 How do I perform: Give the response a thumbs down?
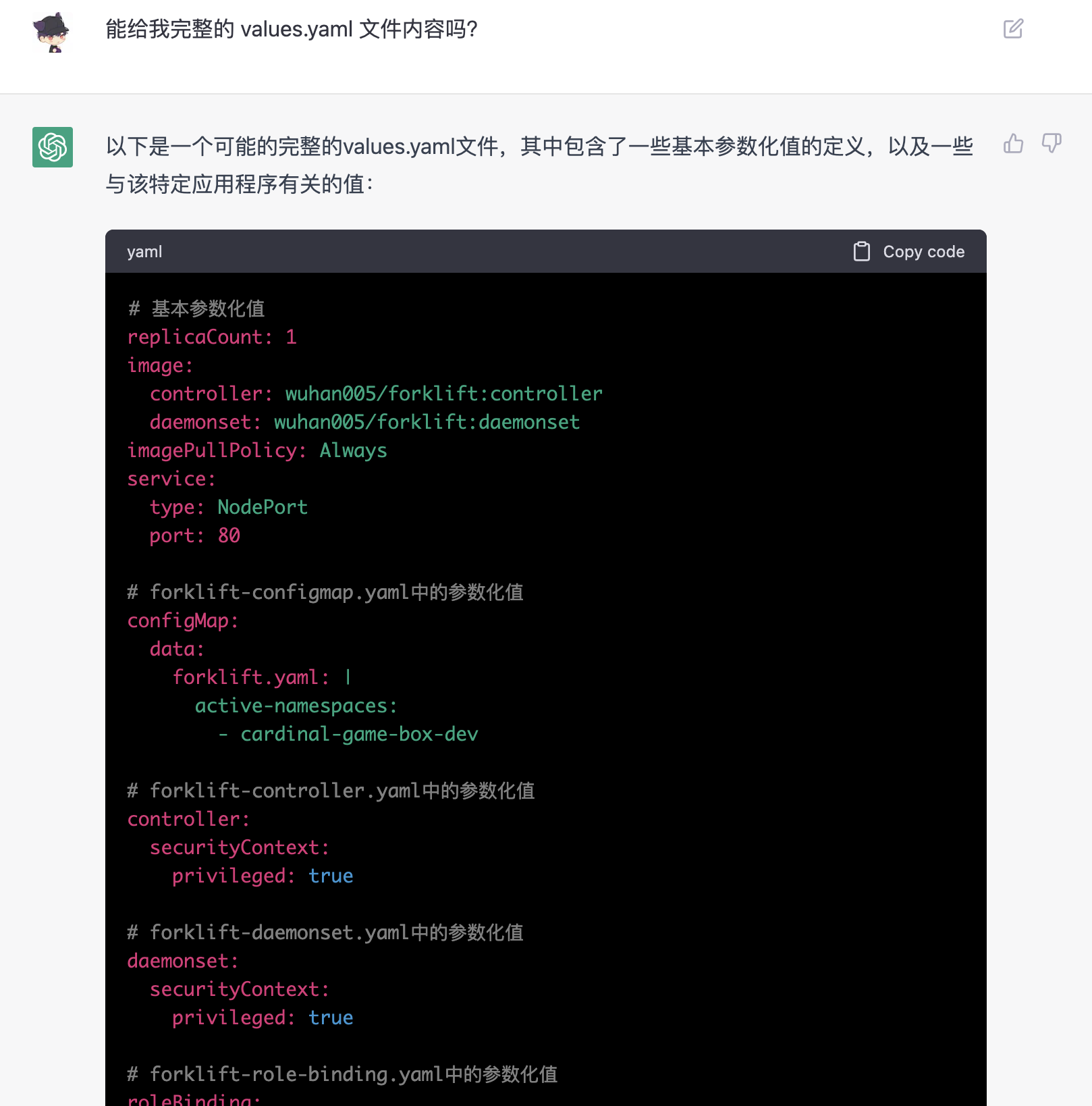point(1051,144)
